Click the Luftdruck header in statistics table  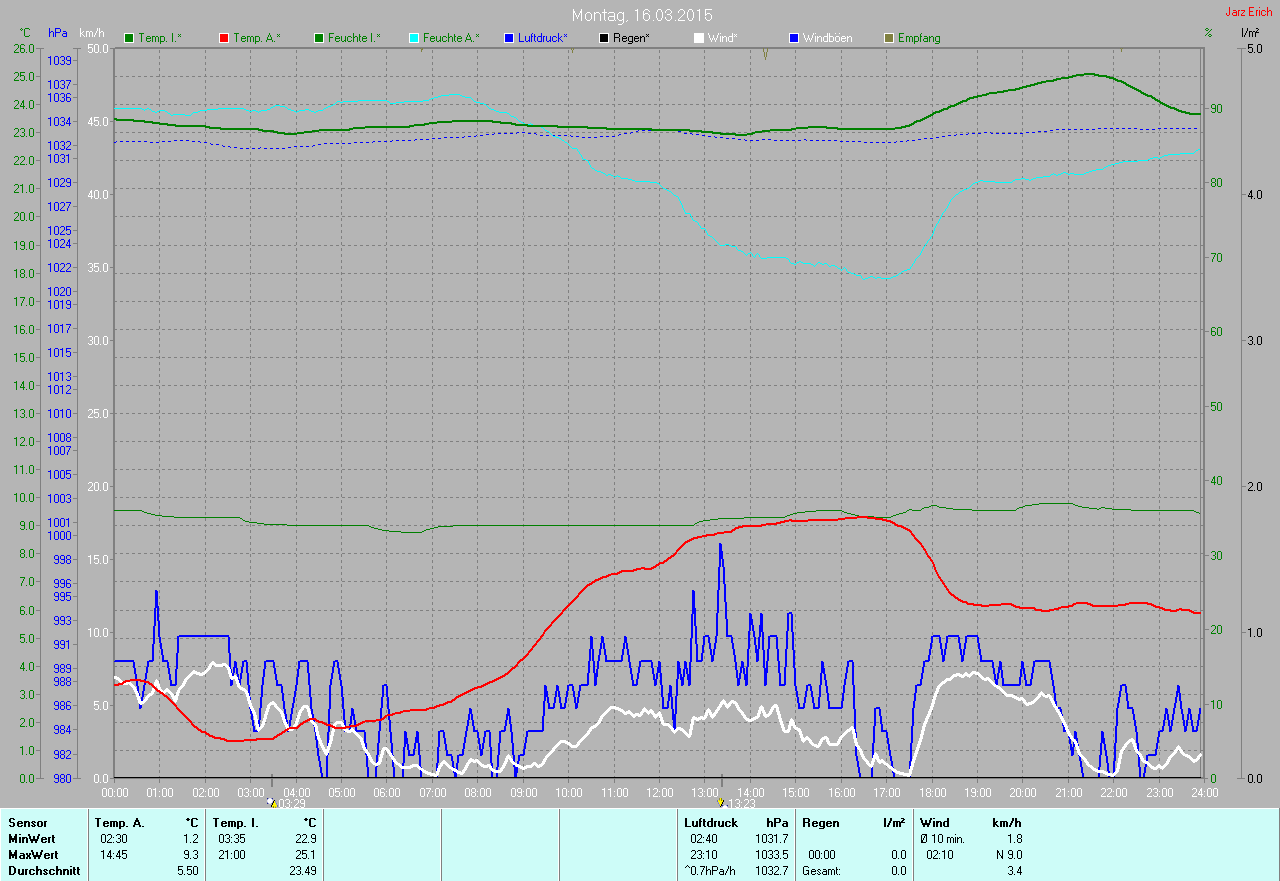[x=710, y=823]
